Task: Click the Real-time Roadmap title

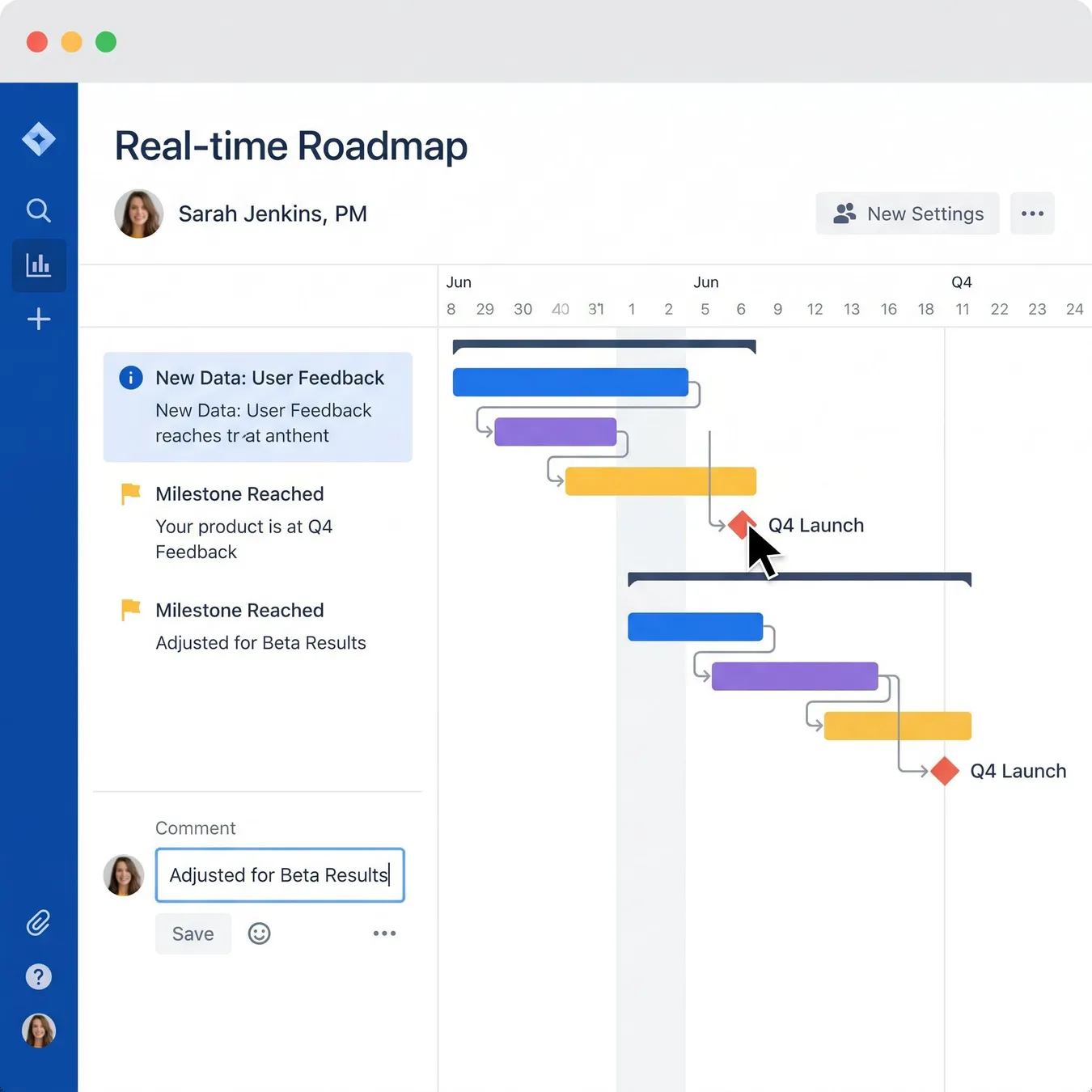Action: [291, 146]
